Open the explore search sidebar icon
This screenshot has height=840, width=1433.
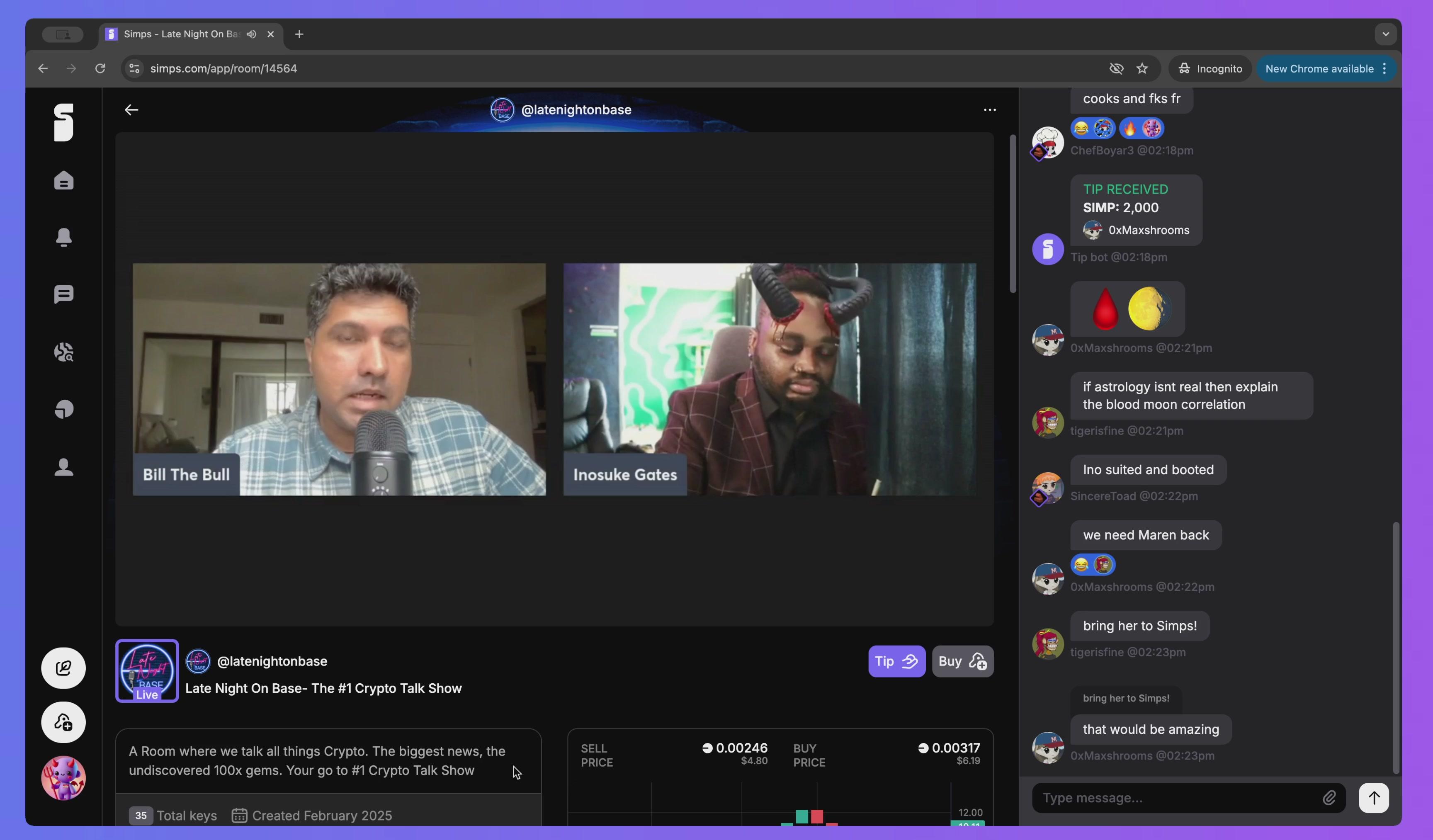click(64, 352)
